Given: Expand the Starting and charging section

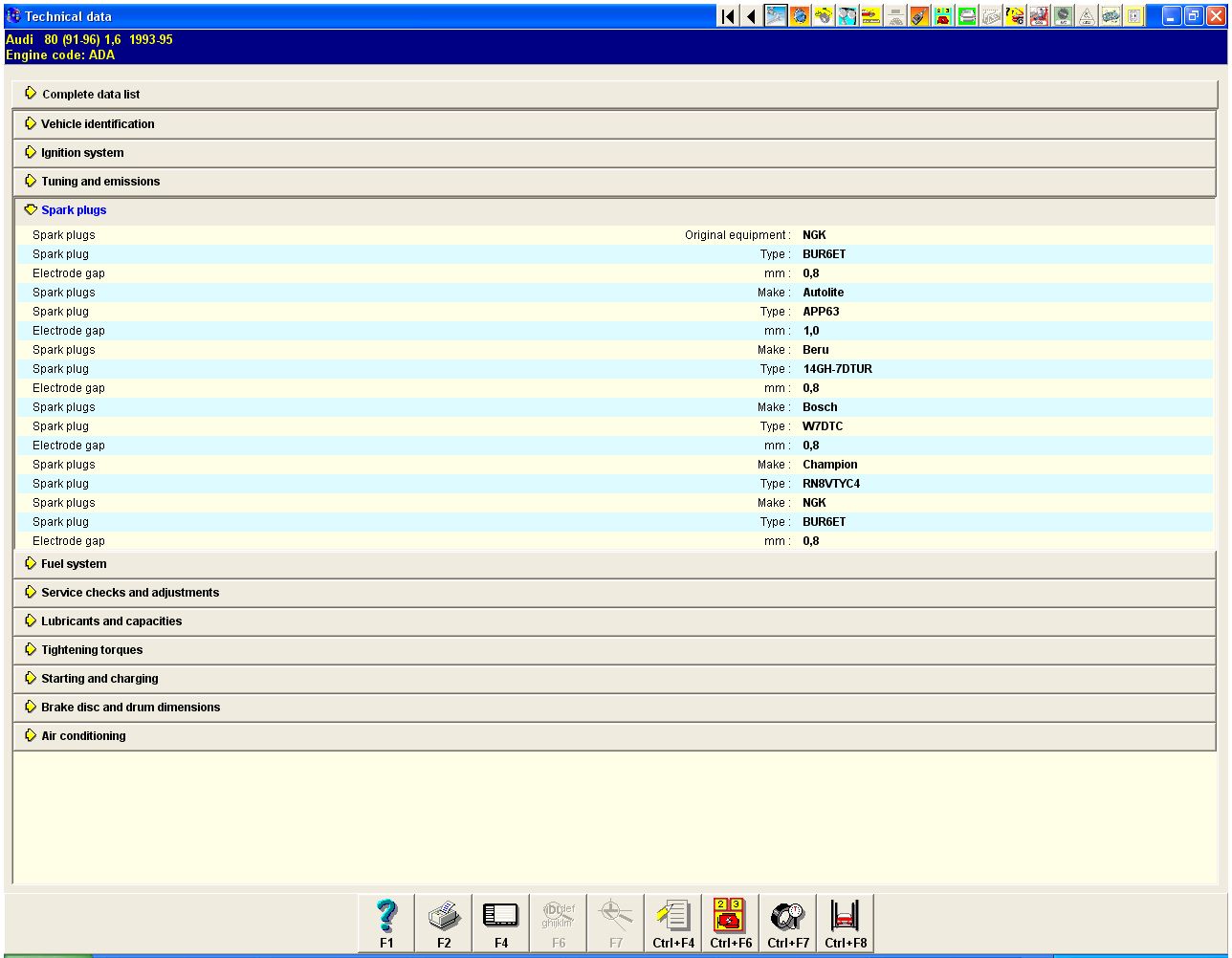Looking at the screenshot, I should pyautogui.click(x=615, y=679).
